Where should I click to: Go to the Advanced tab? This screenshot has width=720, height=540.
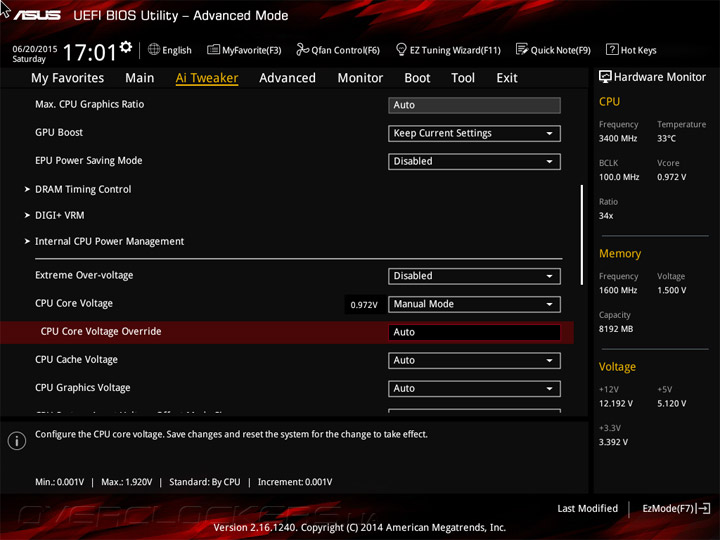287,78
